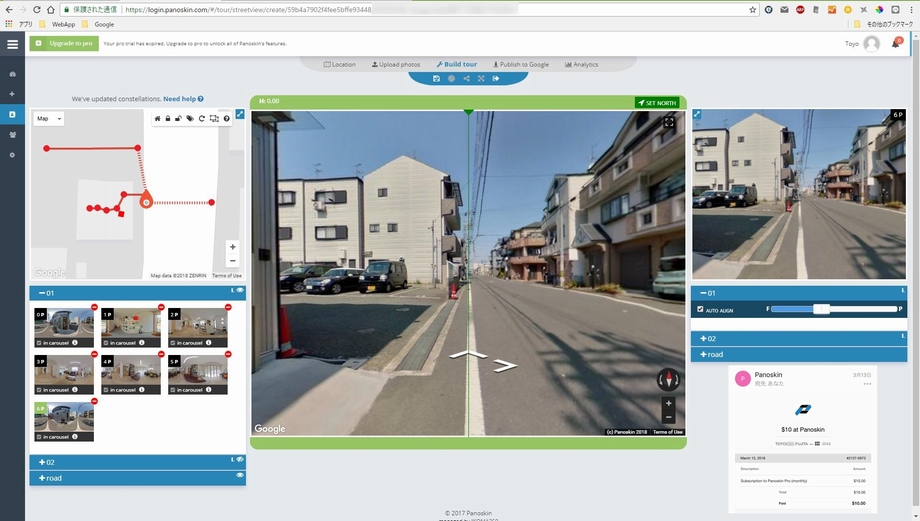
Task: Click the SET NORTH button
Action: click(657, 103)
